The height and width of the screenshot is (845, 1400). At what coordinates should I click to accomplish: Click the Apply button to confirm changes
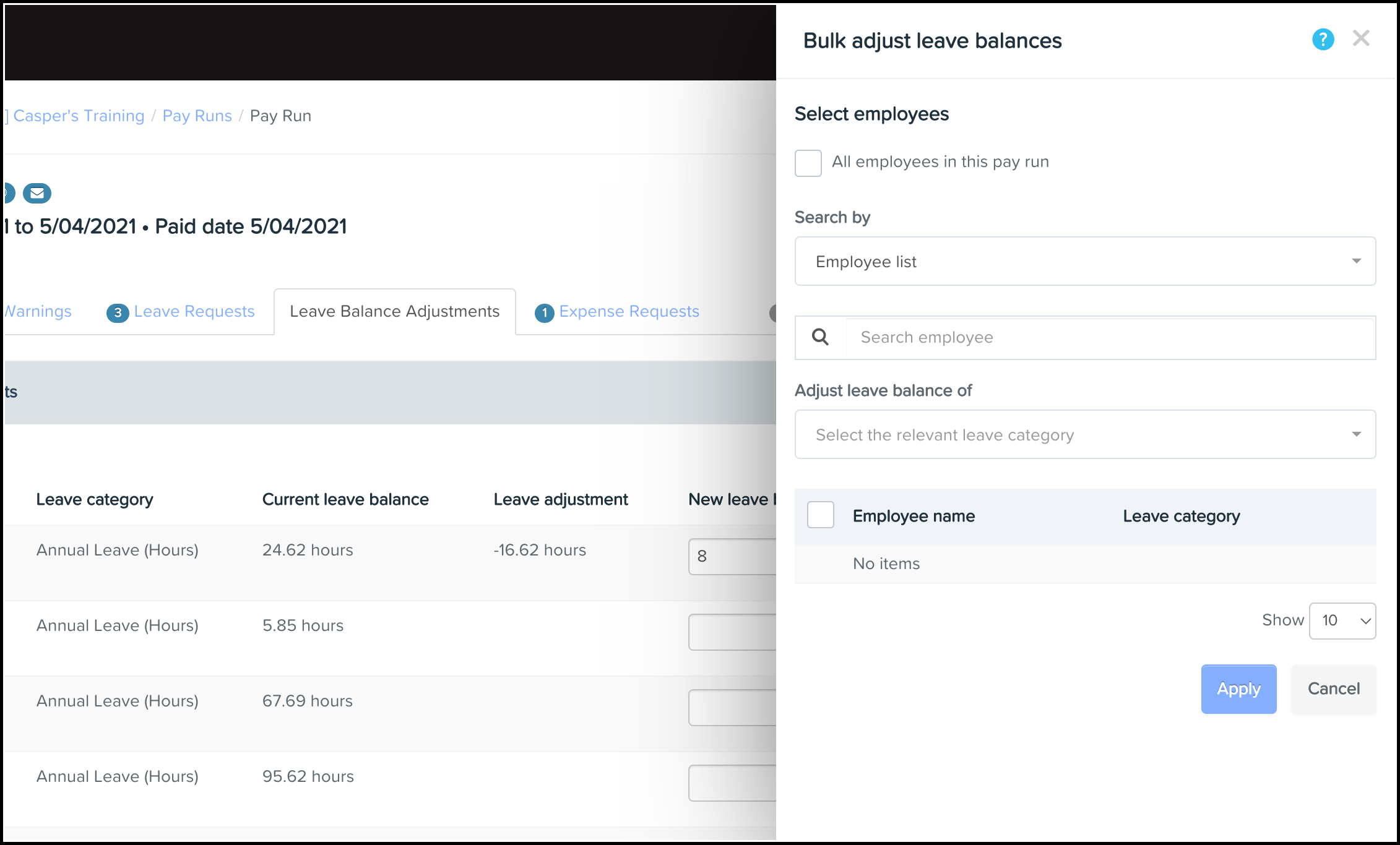tap(1238, 688)
